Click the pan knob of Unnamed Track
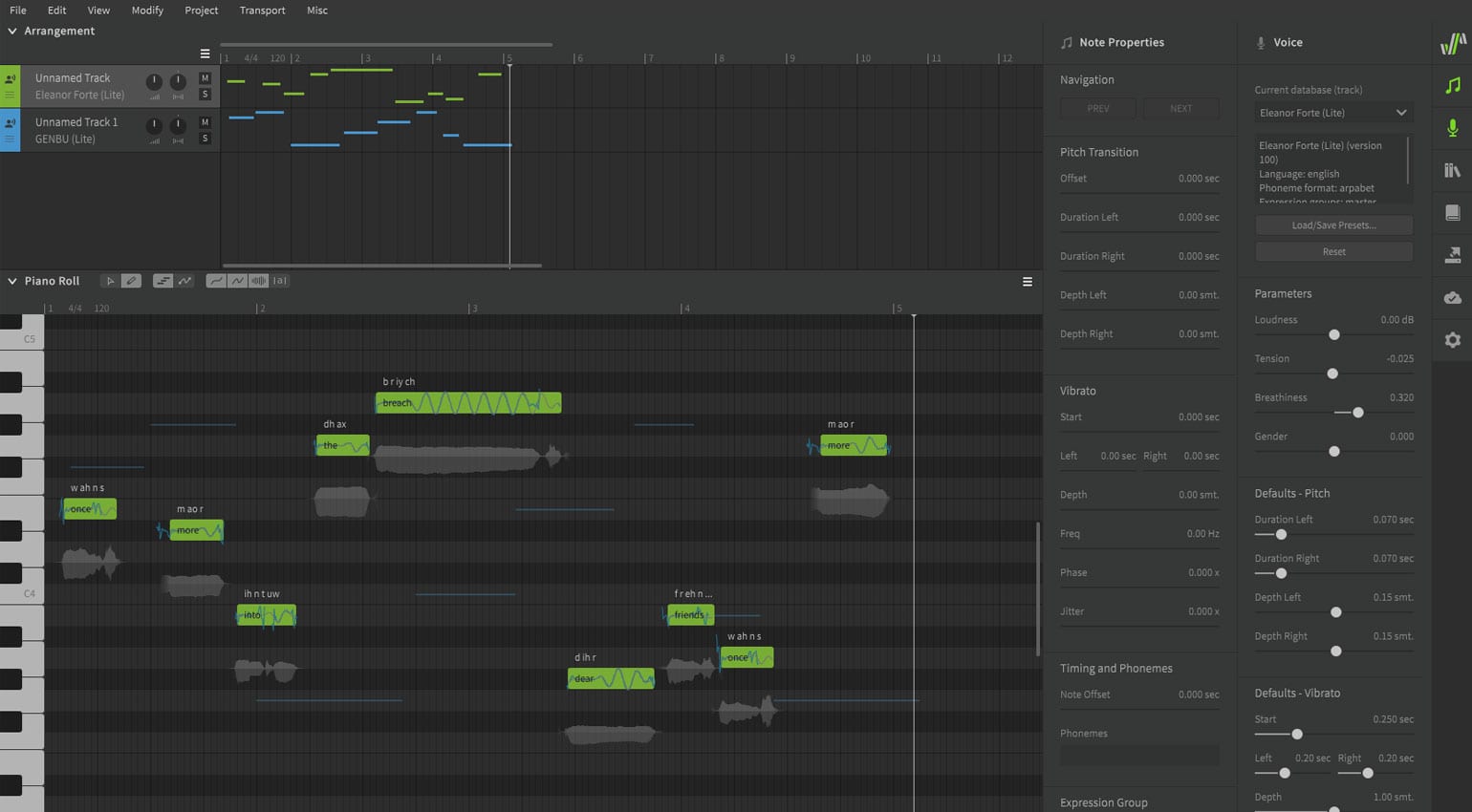1472x812 pixels. [x=178, y=82]
